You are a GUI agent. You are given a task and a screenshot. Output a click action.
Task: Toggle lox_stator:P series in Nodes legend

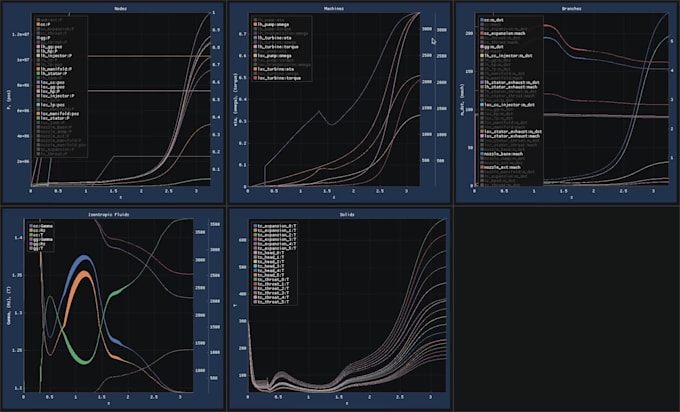tap(53, 118)
